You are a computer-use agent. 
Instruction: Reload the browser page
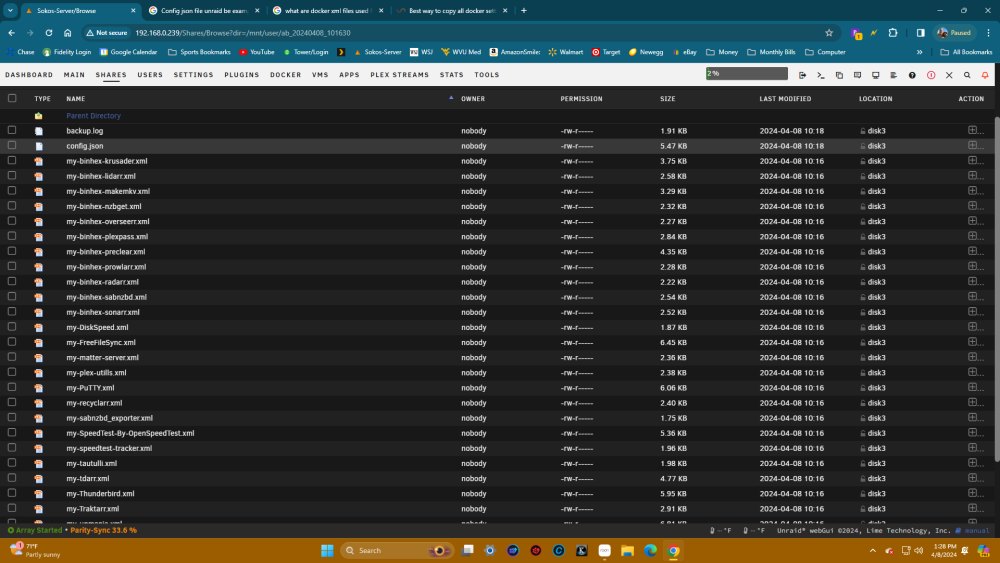point(48,33)
